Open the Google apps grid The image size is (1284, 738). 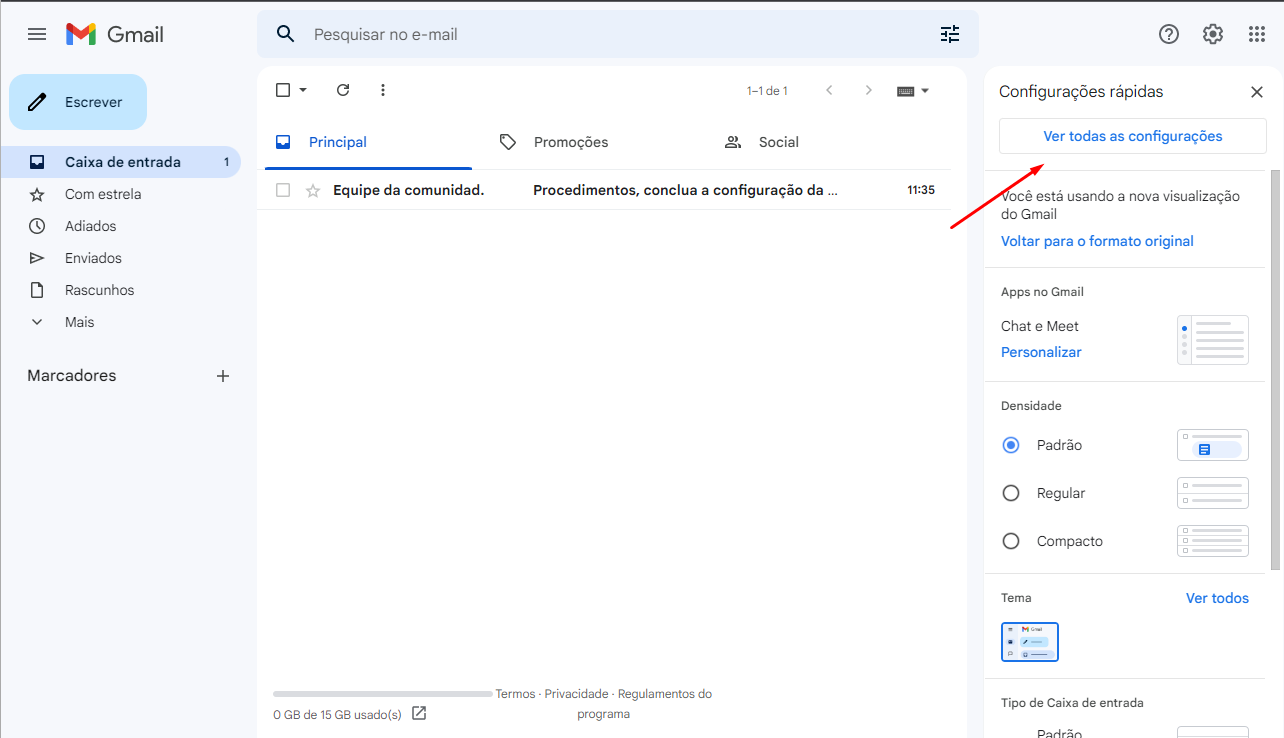(x=1257, y=34)
